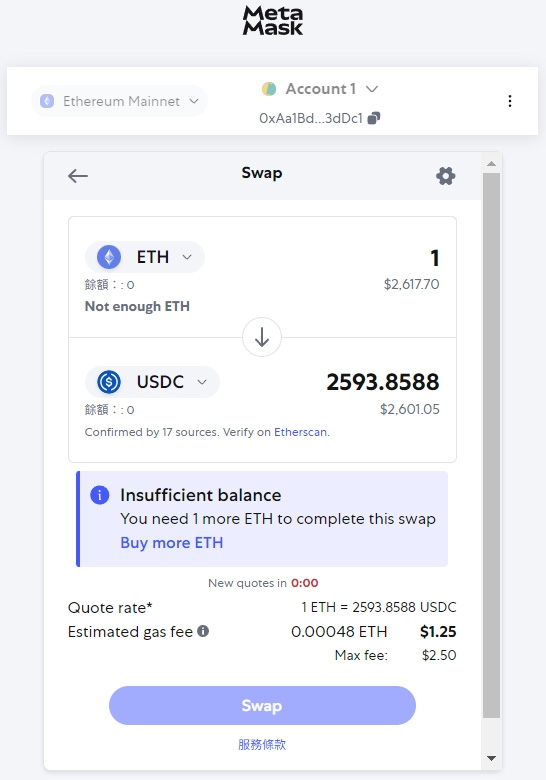Click the Account 1 avatar icon

coord(269,89)
